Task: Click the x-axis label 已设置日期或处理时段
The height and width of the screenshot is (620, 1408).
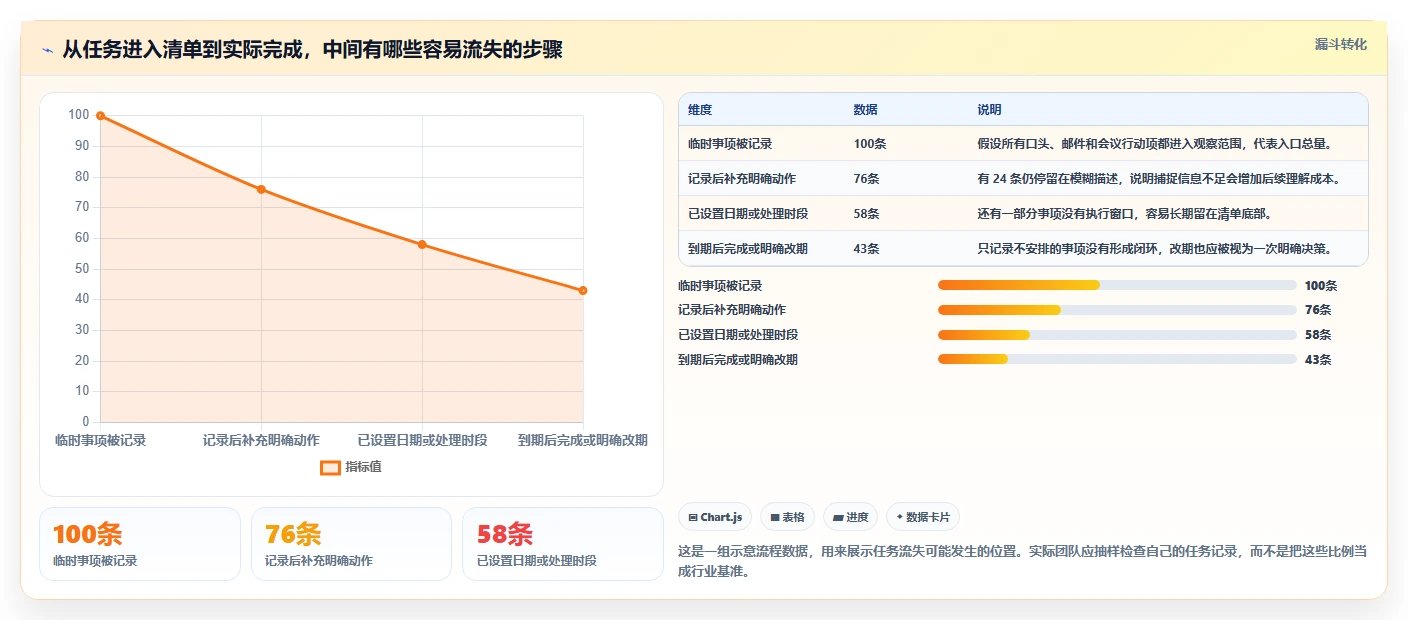Action: (422, 440)
